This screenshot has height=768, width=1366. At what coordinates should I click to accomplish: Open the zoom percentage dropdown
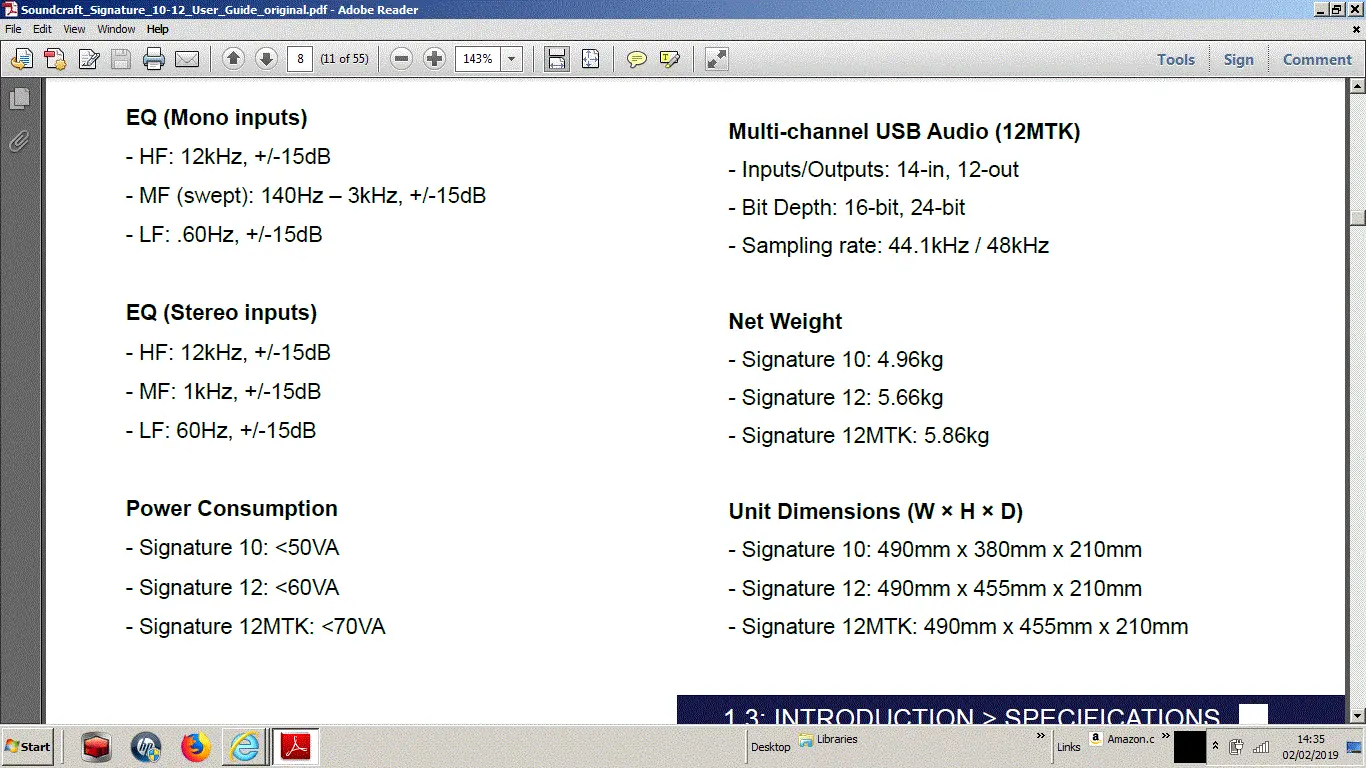tap(512, 59)
